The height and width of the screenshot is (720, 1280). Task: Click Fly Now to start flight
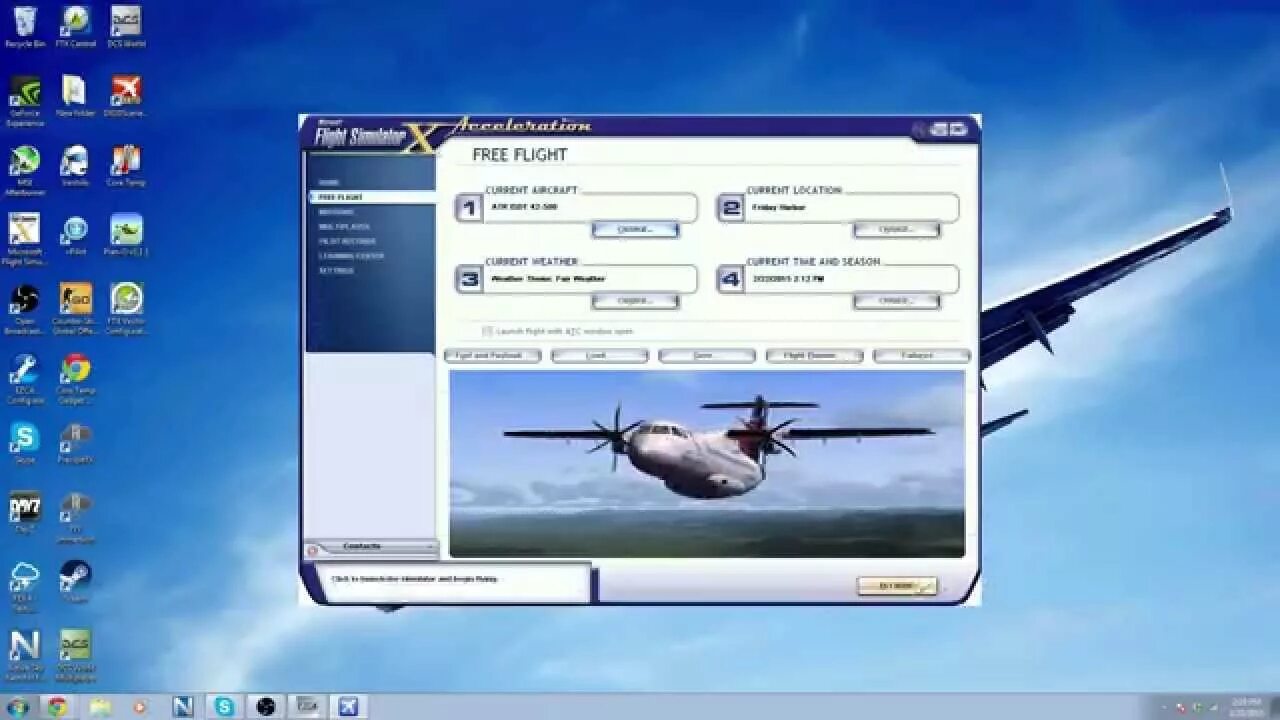(897, 586)
